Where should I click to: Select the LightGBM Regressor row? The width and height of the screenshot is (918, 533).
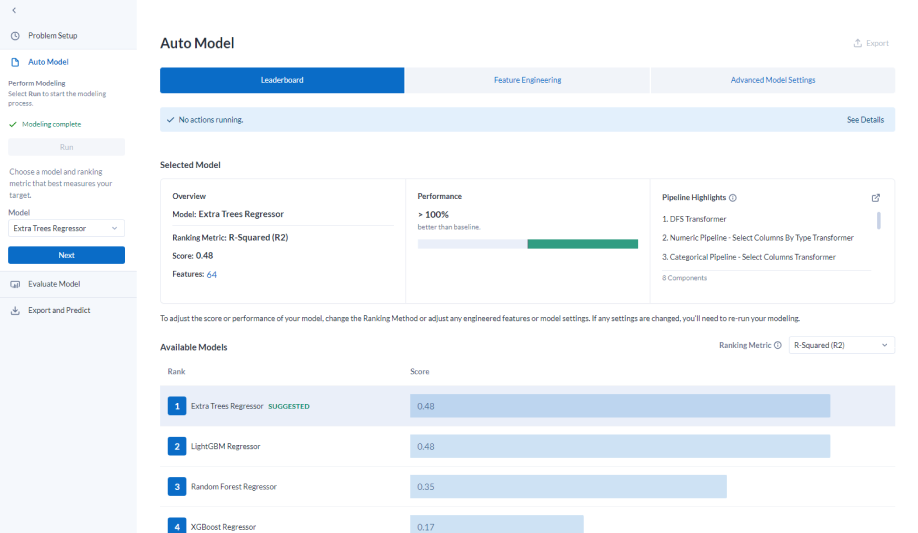pos(527,446)
